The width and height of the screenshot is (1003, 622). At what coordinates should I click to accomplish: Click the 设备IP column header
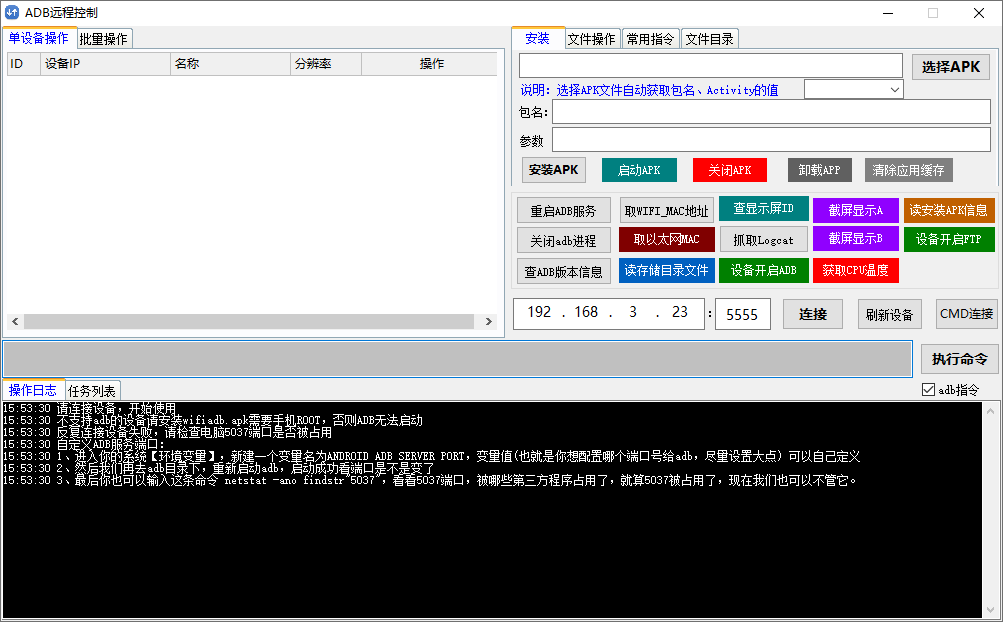[x=105, y=63]
